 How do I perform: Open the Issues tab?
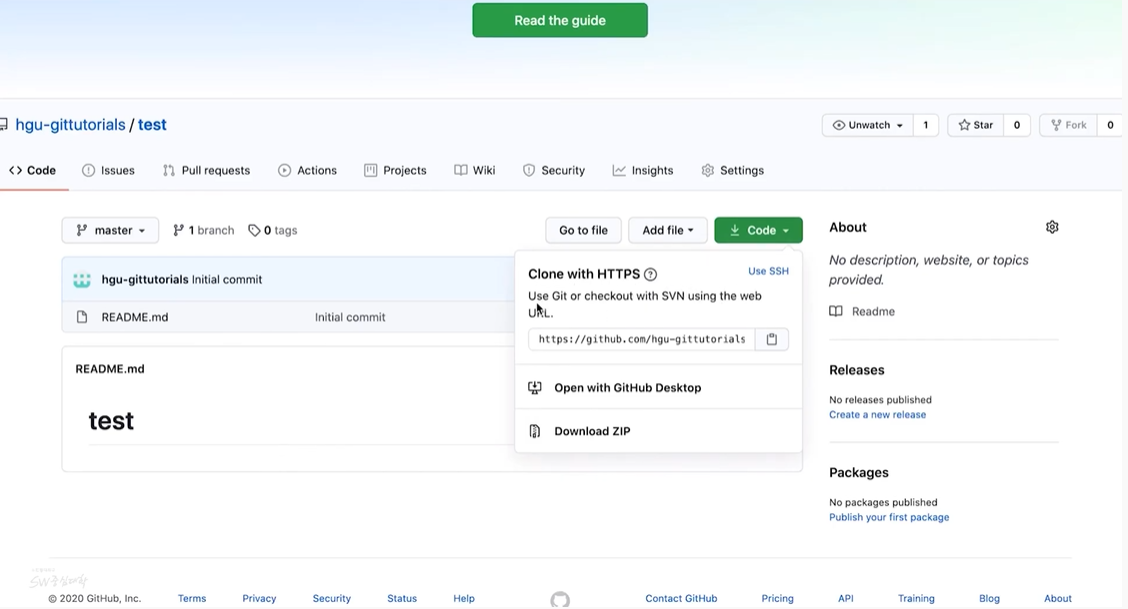tap(109, 170)
